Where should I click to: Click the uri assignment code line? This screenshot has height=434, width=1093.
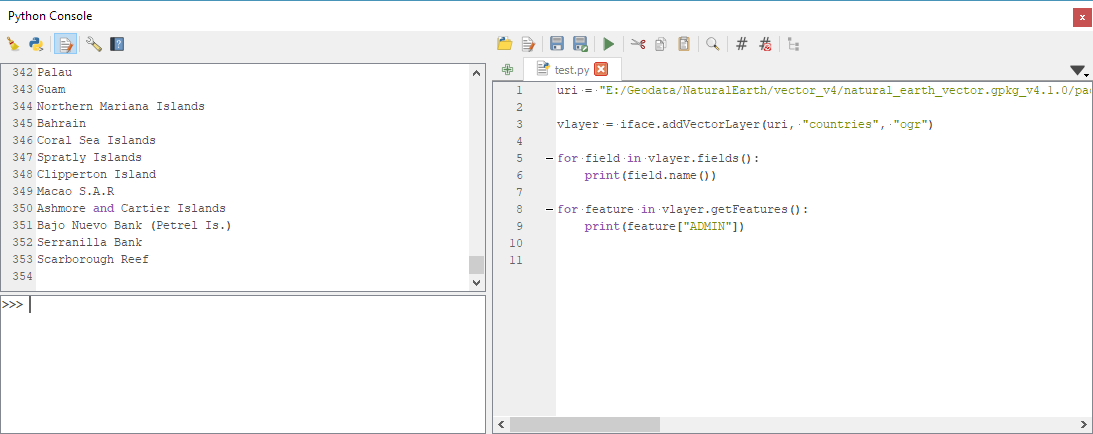(x=823, y=91)
